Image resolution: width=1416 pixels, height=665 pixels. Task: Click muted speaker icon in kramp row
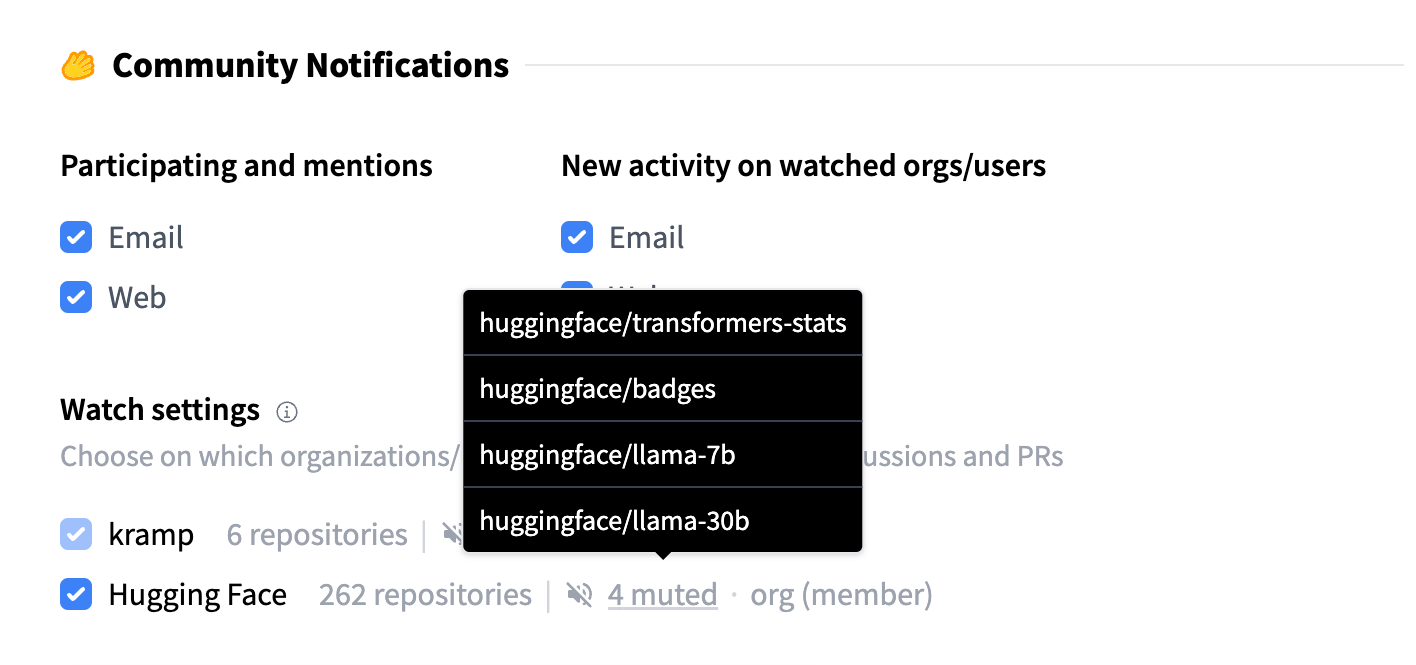tap(453, 535)
